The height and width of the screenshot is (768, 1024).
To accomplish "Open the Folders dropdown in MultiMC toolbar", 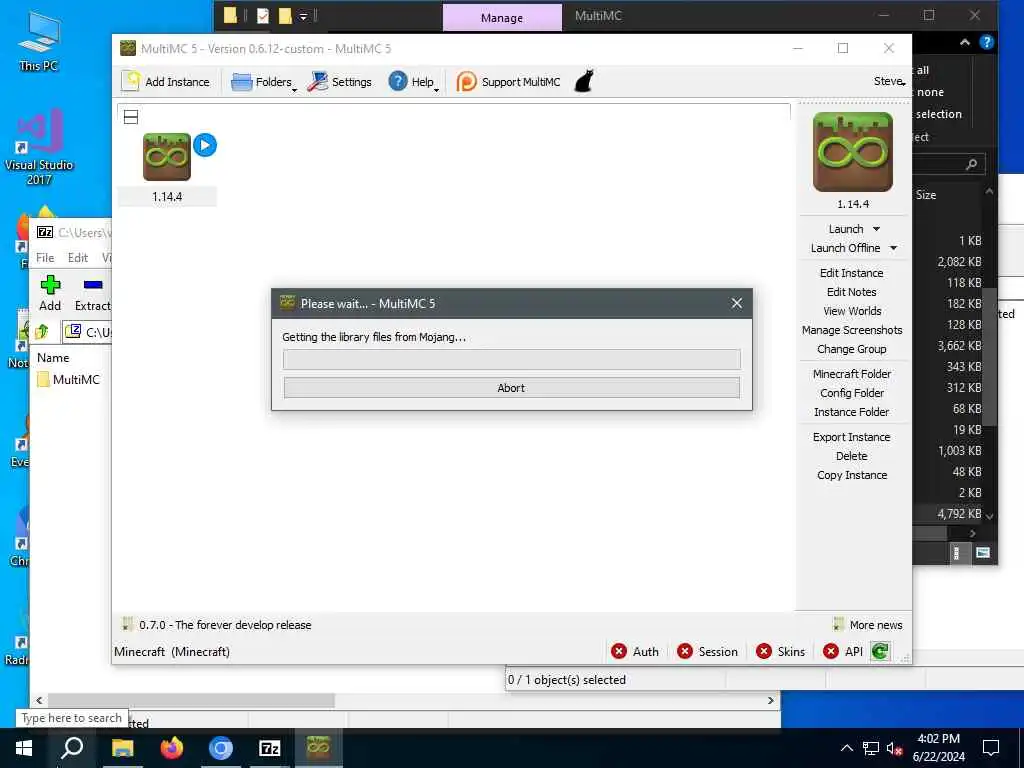I will pos(264,82).
